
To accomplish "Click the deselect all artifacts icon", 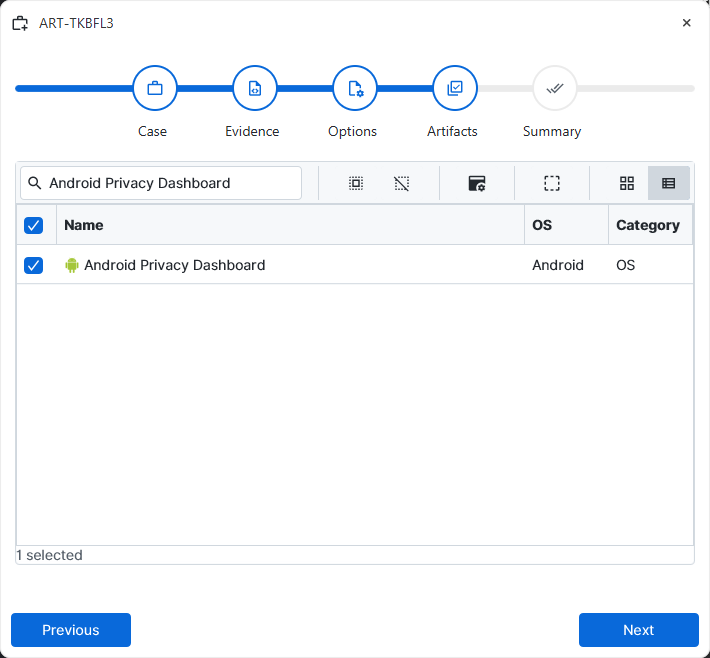I will pos(402,183).
